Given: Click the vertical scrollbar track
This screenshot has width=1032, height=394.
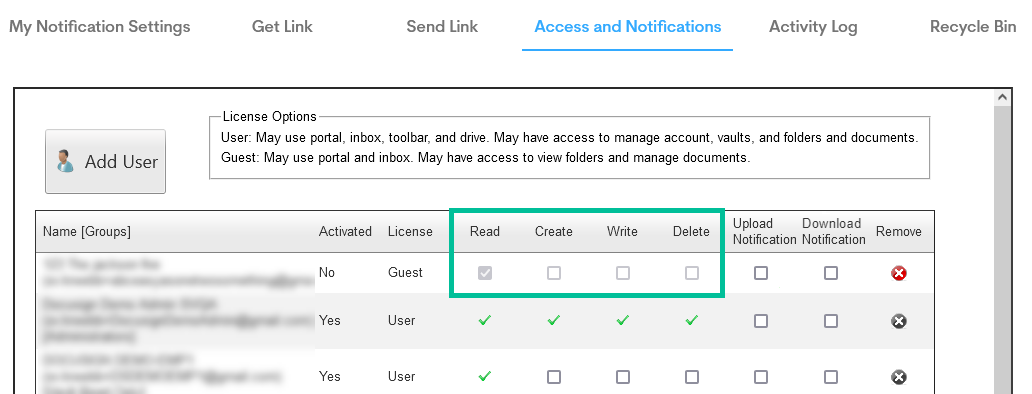Looking at the screenshot, I should pos(1002,250).
